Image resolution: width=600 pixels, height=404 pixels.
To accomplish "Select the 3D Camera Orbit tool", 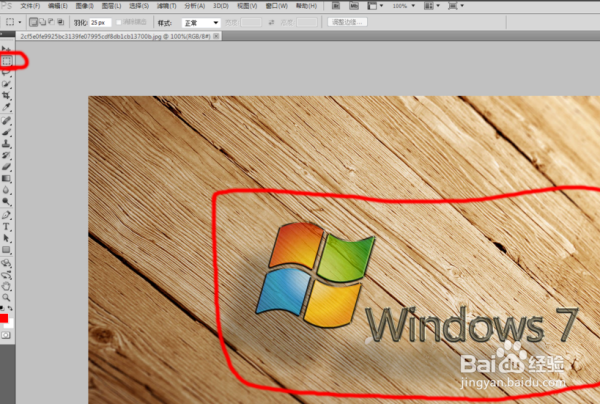I will coord(6,275).
